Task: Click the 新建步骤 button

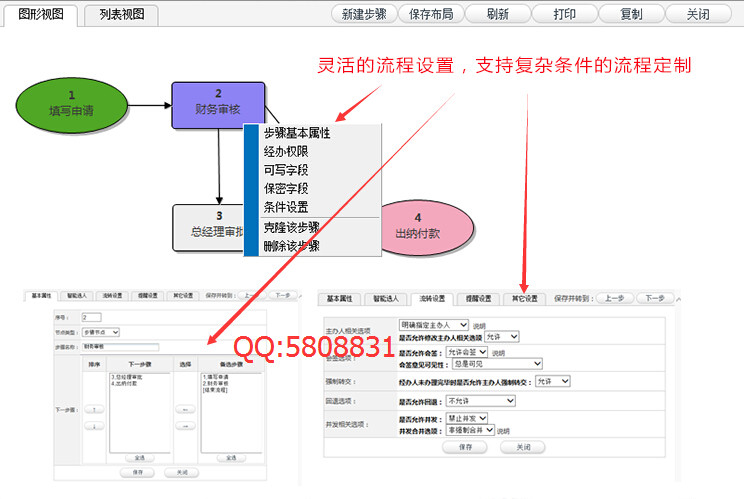Action: (364, 14)
